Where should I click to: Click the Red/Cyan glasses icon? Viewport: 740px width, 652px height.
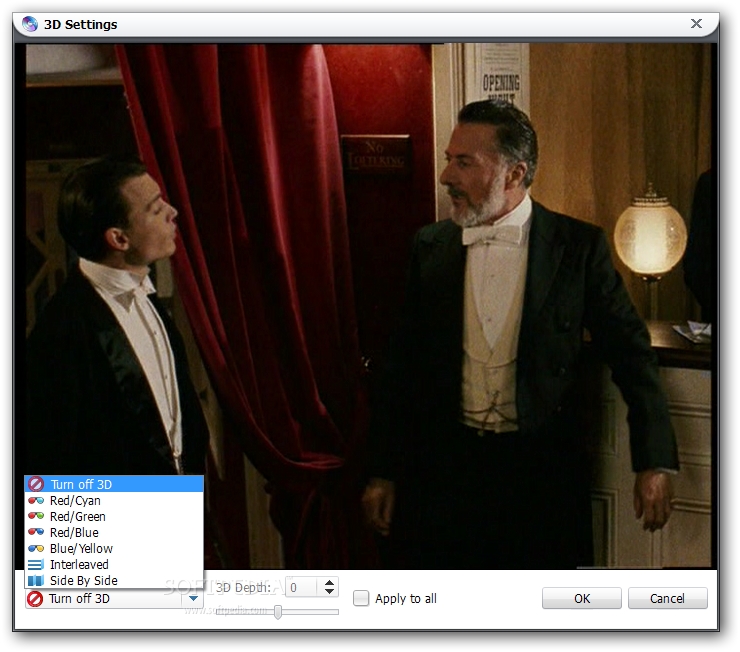point(36,500)
